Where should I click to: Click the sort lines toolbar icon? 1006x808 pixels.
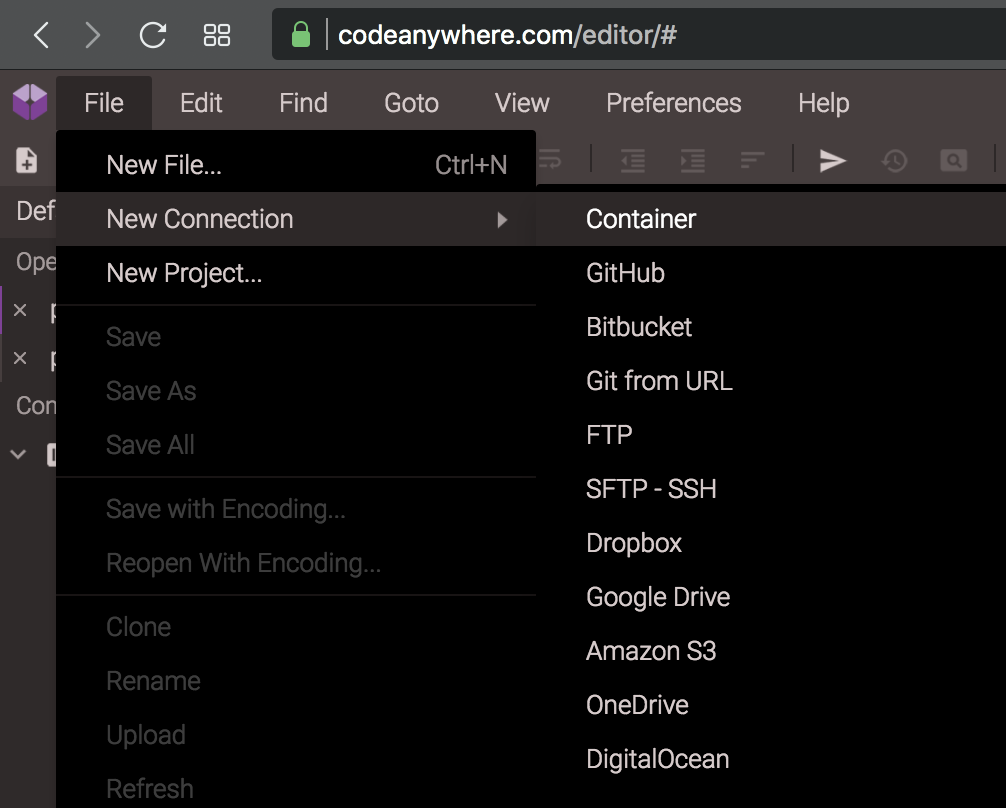point(752,160)
